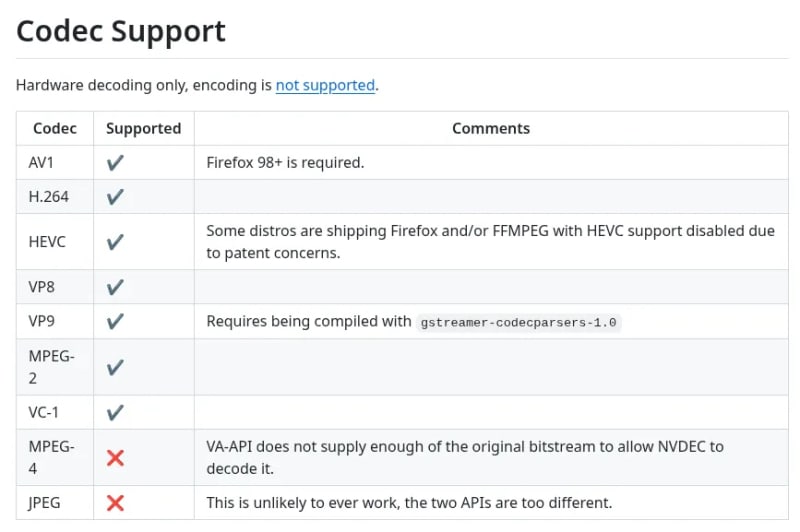Click the Codec column header
Viewport: 800px width, 532px height.
tap(55, 129)
